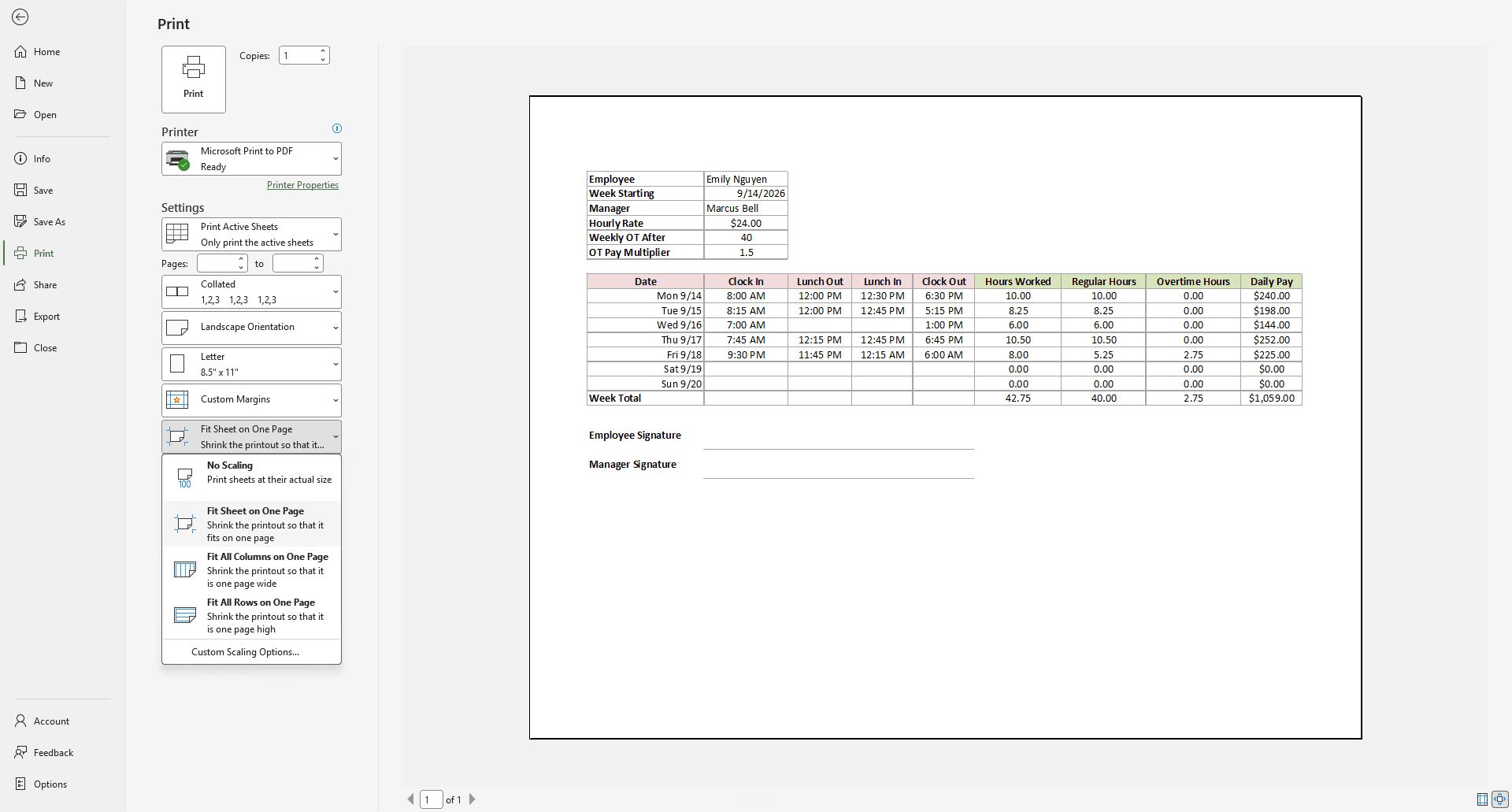
Task: Click the printer info icon
Action: click(337, 128)
